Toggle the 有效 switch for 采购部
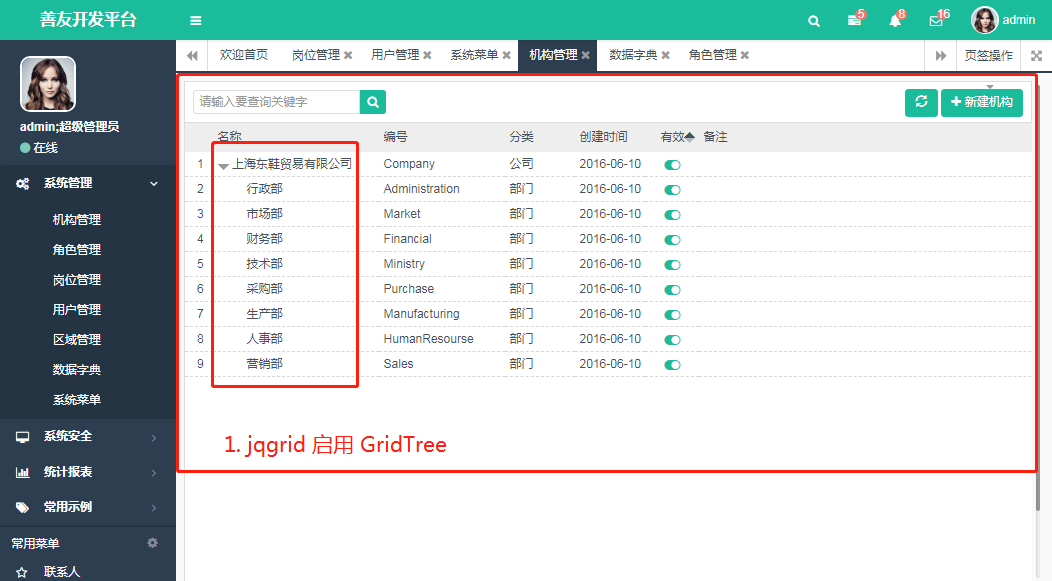This screenshot has width=1052, height=581. coord(672,290)
